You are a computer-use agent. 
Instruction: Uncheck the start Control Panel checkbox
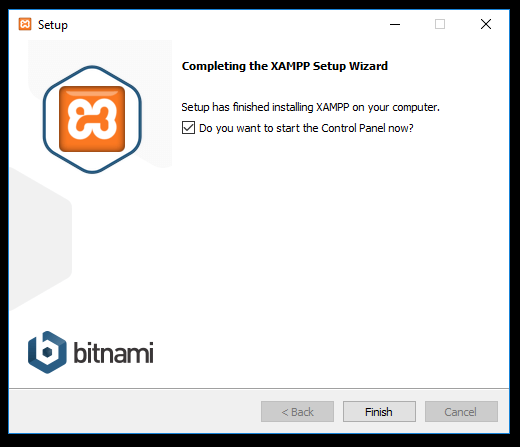pos(188,128)
